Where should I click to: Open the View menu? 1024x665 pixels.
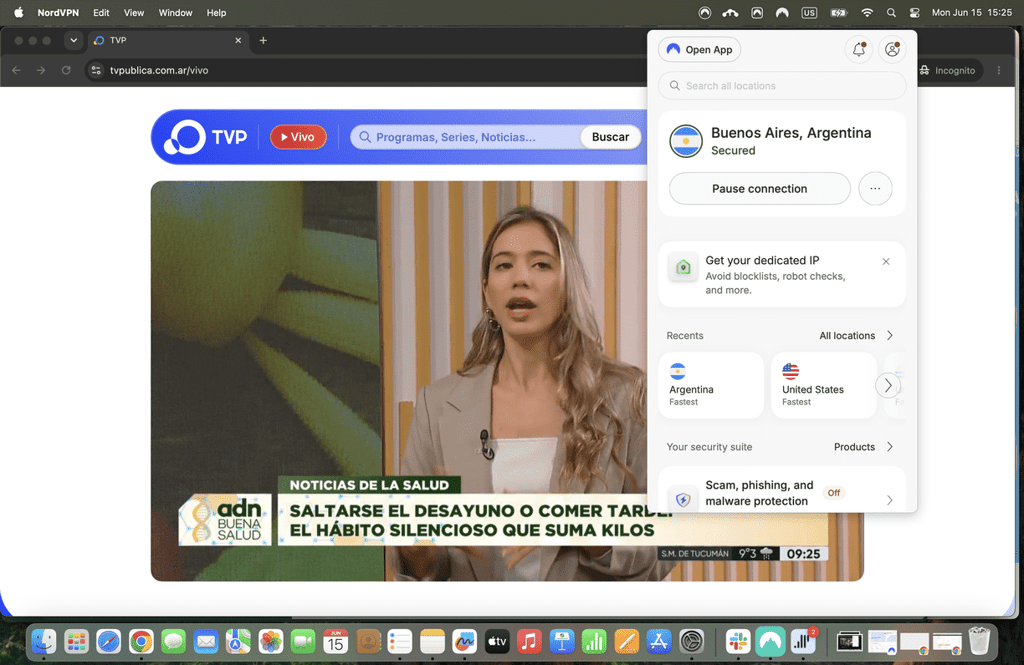click(134, 12)
